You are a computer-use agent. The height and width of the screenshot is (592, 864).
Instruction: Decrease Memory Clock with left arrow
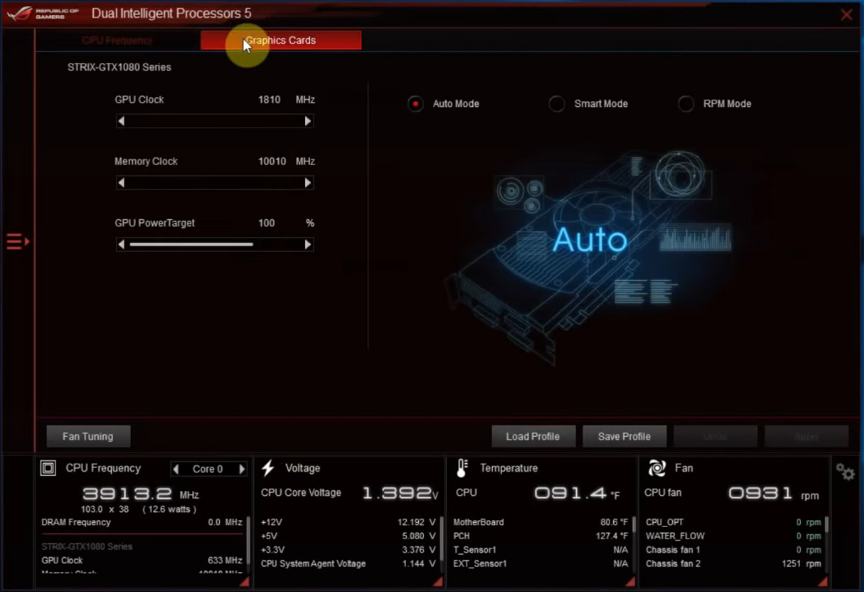tap(121, 183)
